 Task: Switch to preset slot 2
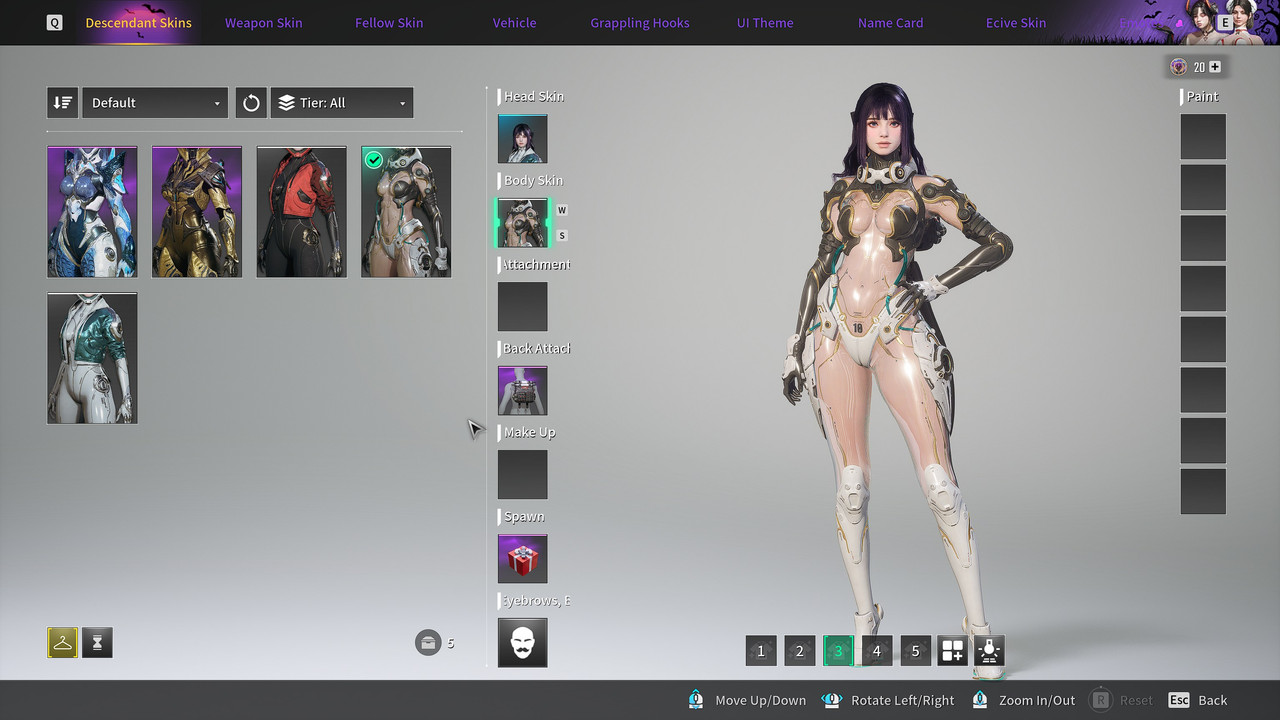pyautogui.click(x=799, y=651)
